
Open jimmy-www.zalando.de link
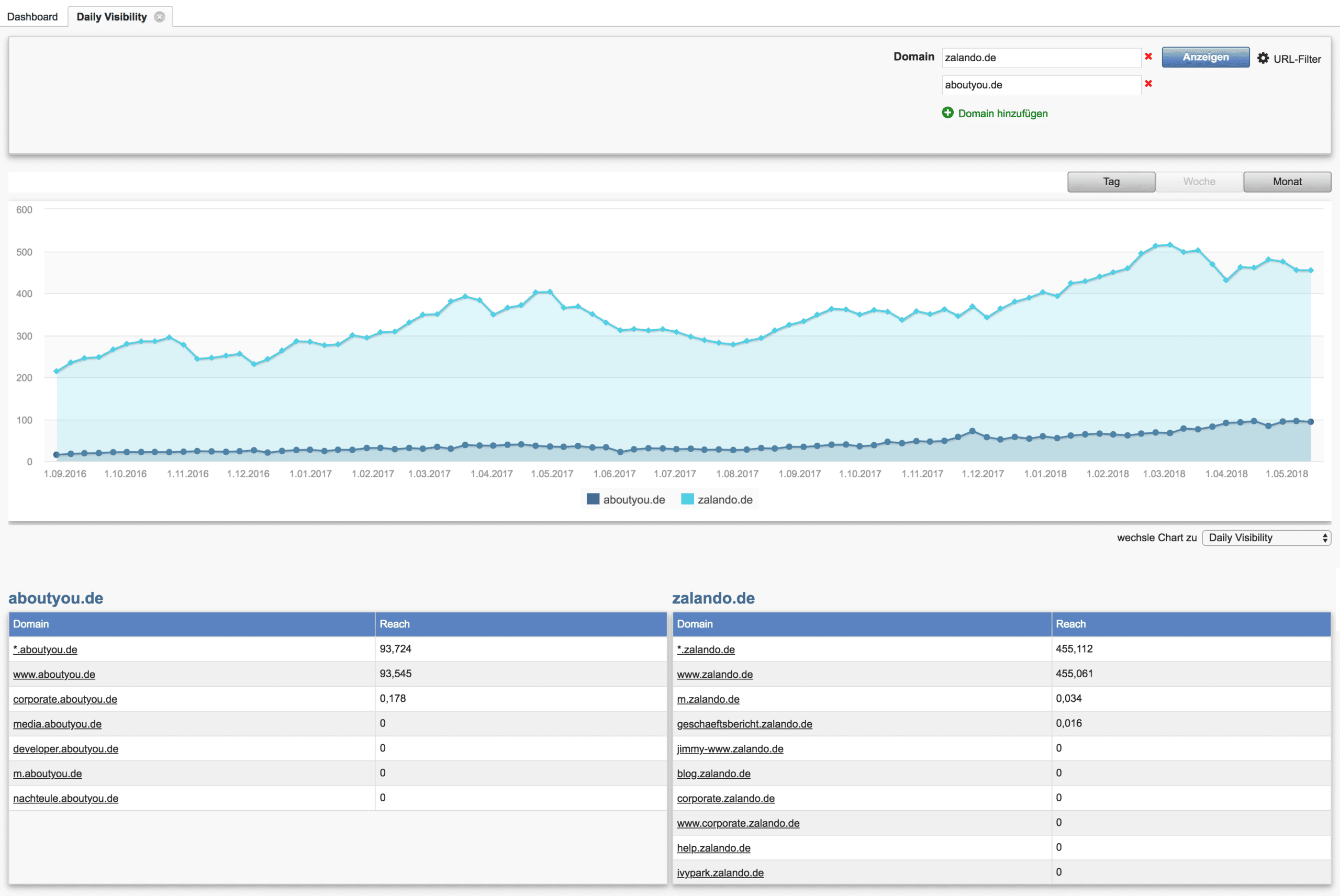click(x=730, y=748)
